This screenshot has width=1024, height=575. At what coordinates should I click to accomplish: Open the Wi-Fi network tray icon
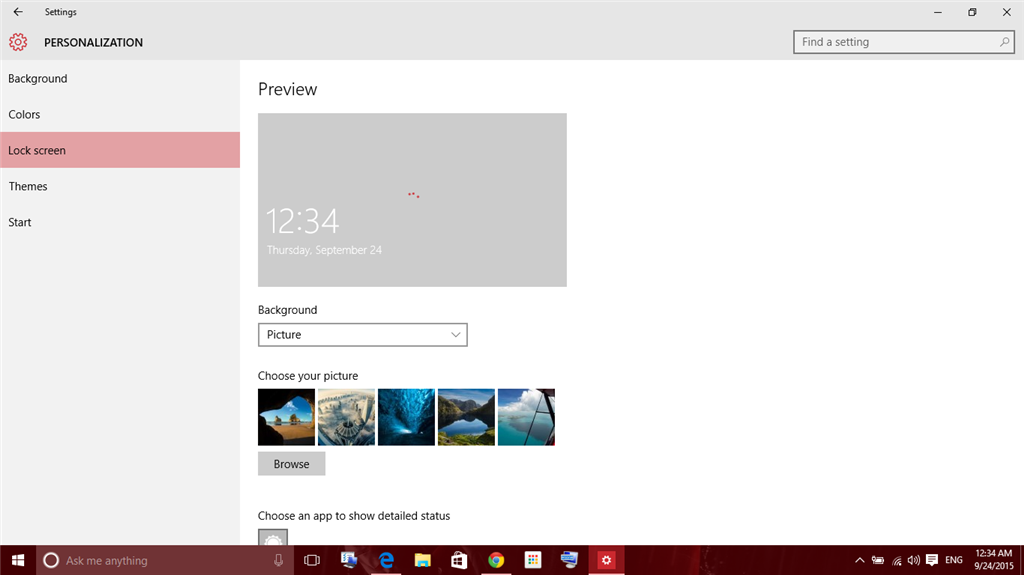pos(897,560)
